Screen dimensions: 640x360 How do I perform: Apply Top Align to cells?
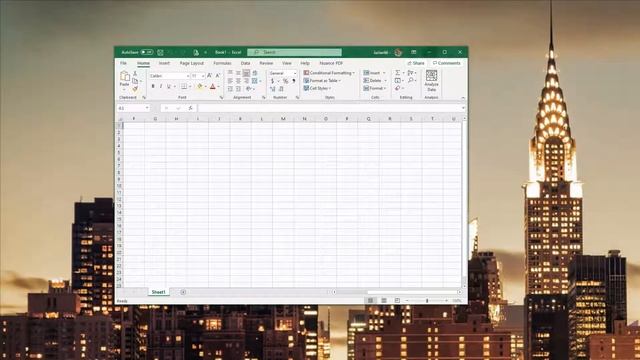point(230,73)
